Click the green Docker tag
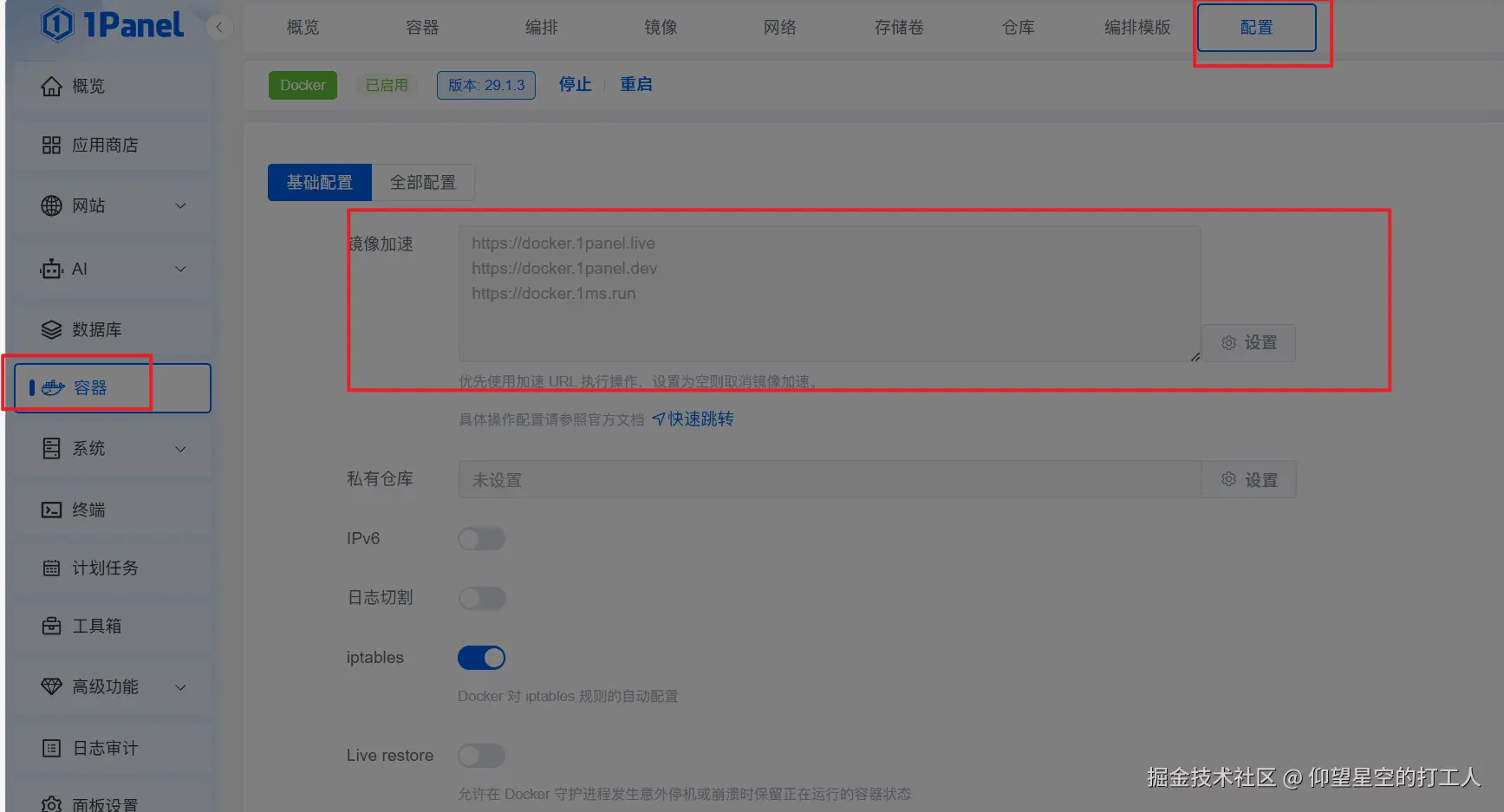 click(x=303, y=85)
